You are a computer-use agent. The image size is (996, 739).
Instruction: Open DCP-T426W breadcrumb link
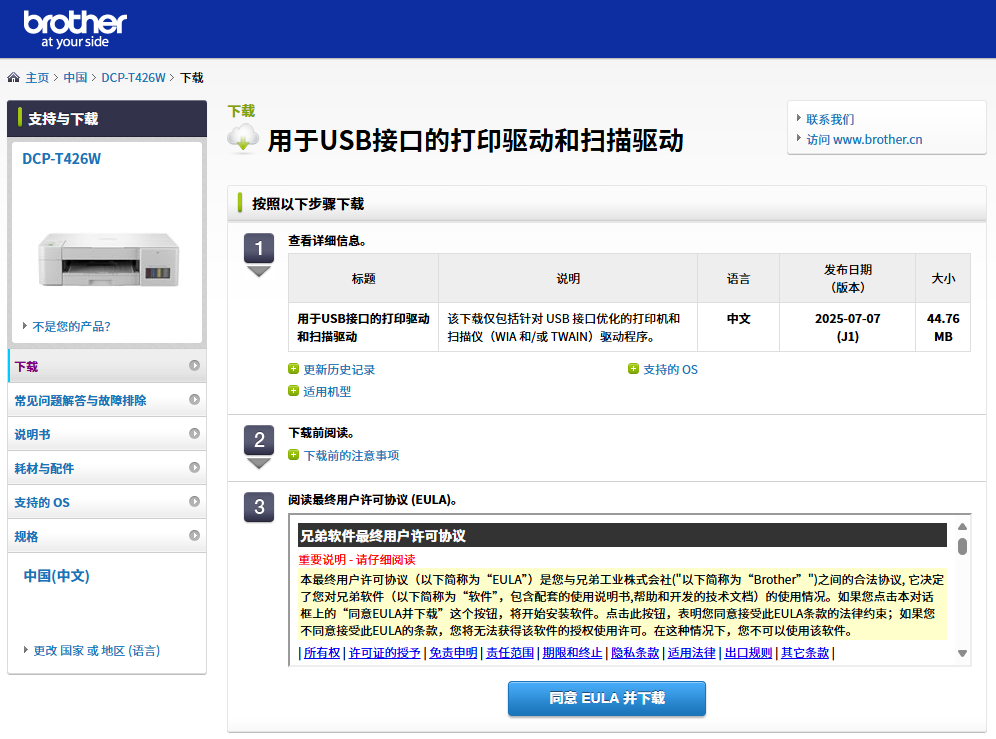click(x=133, y=78)
